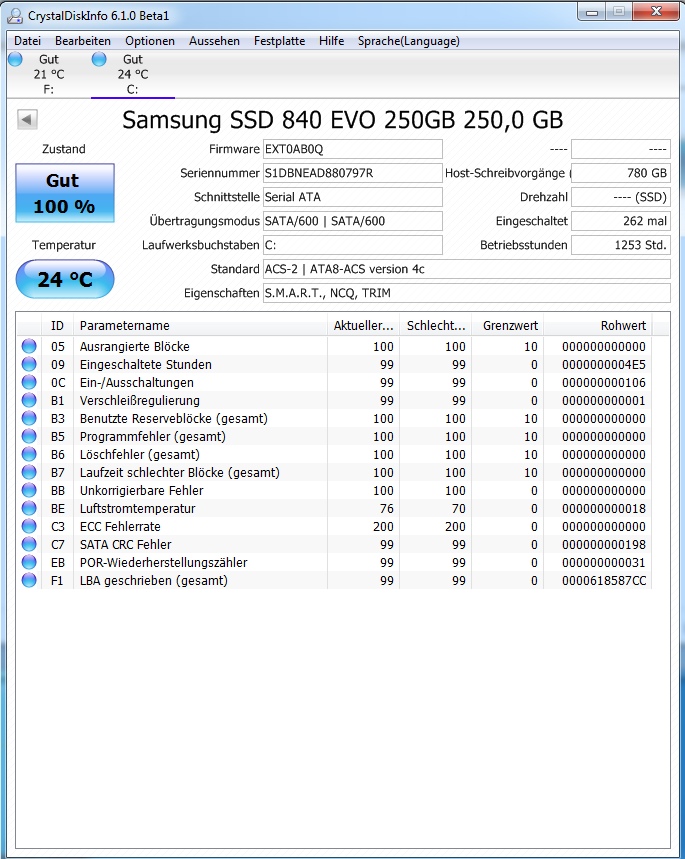This screenshot has height=859, width=685.
Task: Click raw value 000000000031
Action: click(x=604, y=562)
